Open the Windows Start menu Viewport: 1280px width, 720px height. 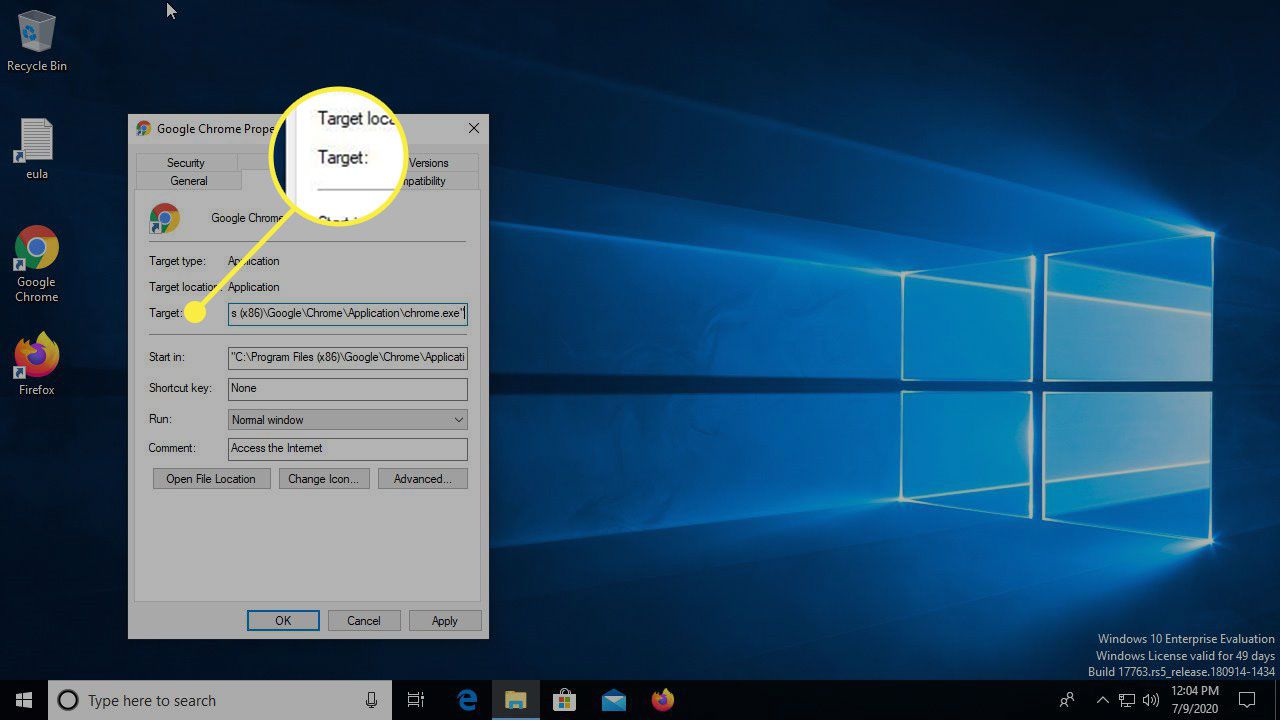(x=24, y=700)
